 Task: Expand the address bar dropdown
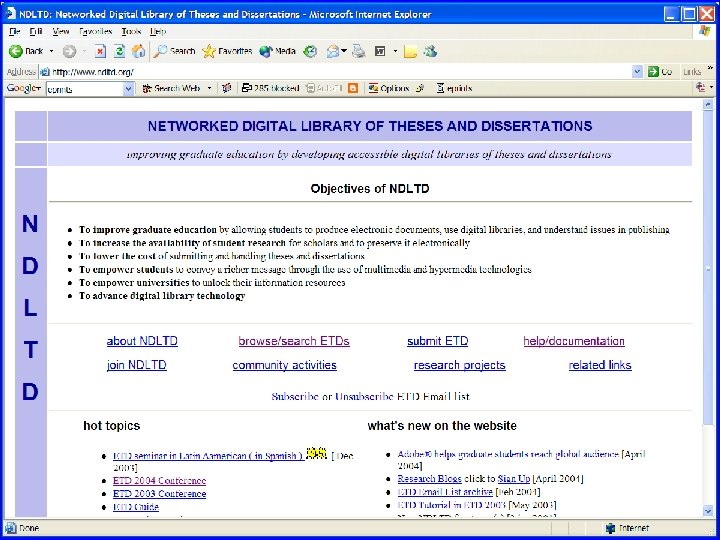(637, 72)
